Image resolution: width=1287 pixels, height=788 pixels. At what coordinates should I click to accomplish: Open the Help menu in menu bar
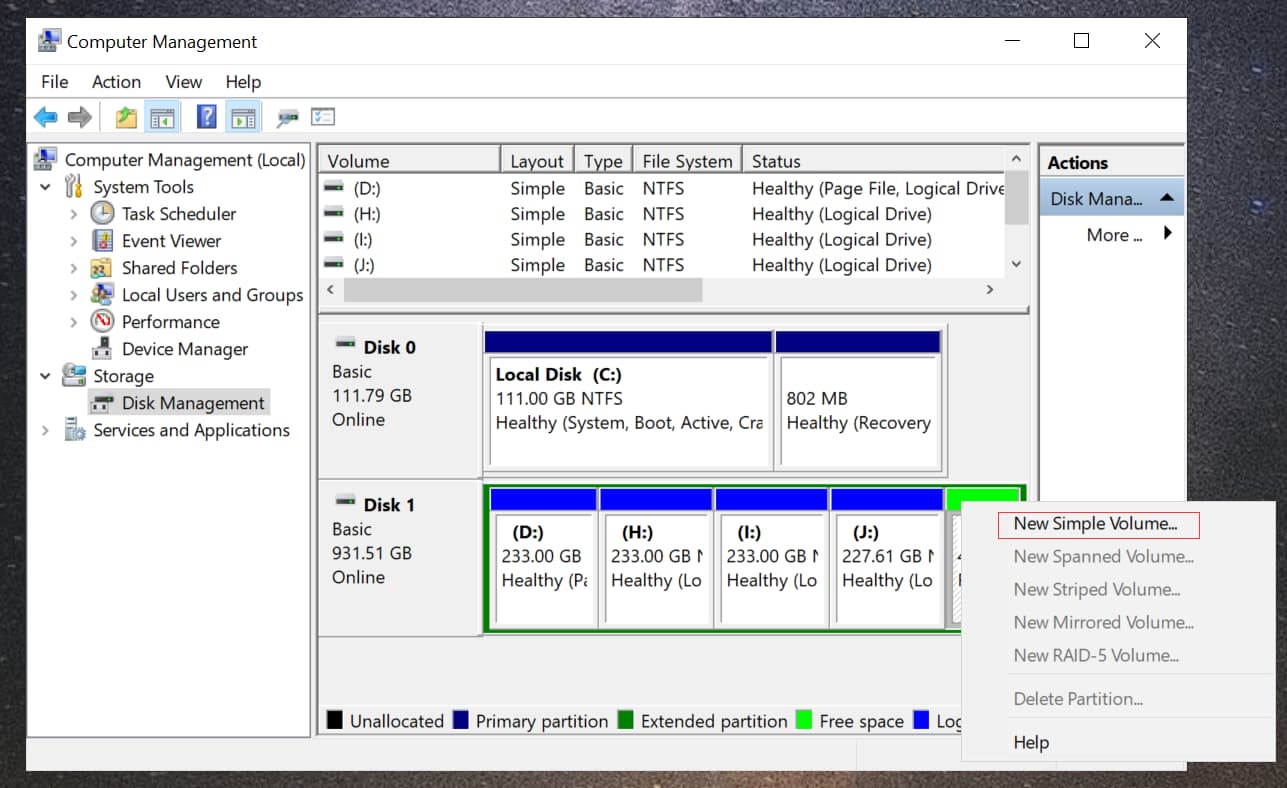coord(243,82)
